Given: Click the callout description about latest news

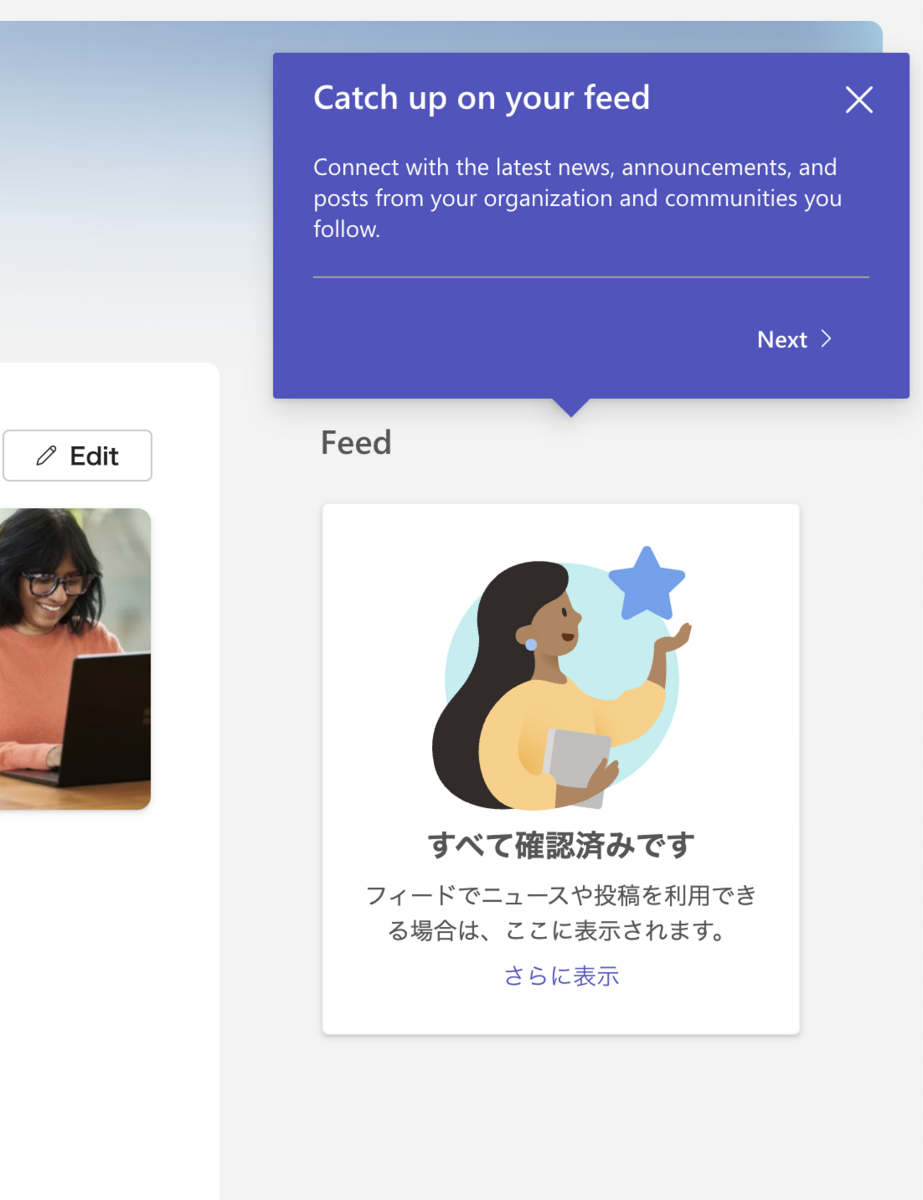Looking at the screenshot, I should click(x=577, y=198).
